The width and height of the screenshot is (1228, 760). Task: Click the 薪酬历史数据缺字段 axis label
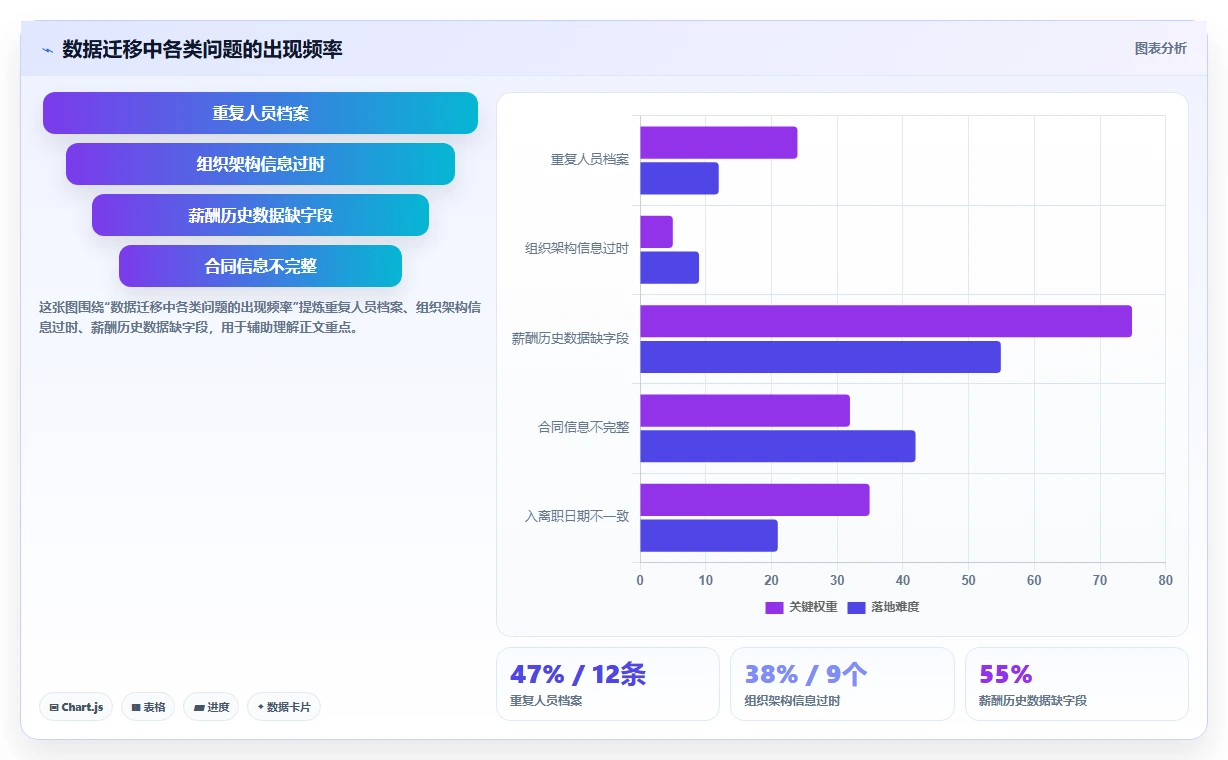point(570,338)
